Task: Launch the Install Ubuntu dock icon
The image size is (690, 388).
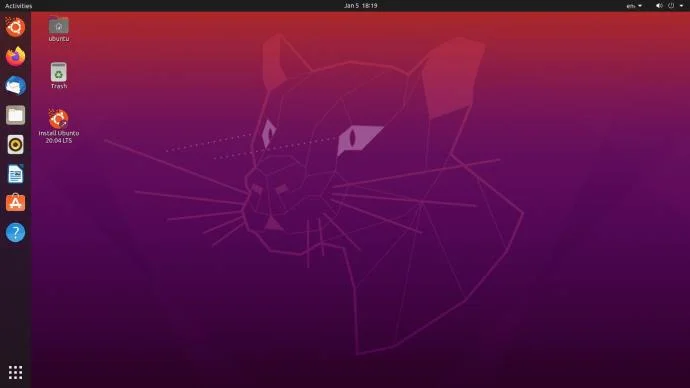Action: point(15,27)
